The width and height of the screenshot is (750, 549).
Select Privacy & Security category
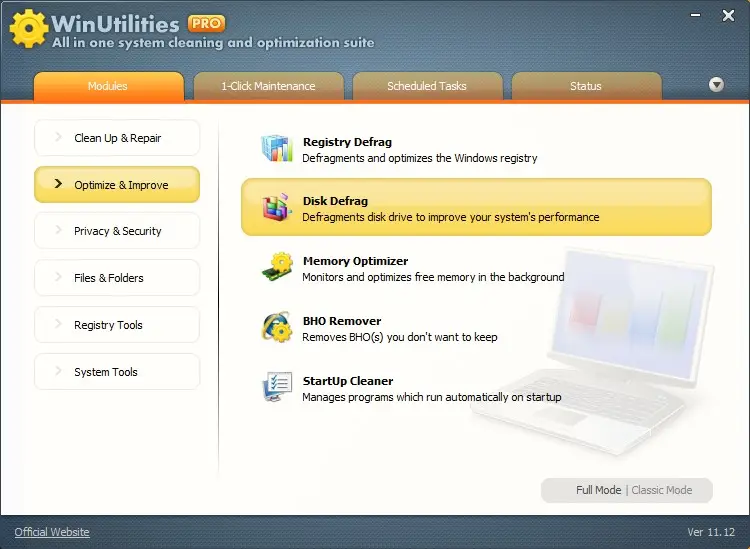(117, 231)
